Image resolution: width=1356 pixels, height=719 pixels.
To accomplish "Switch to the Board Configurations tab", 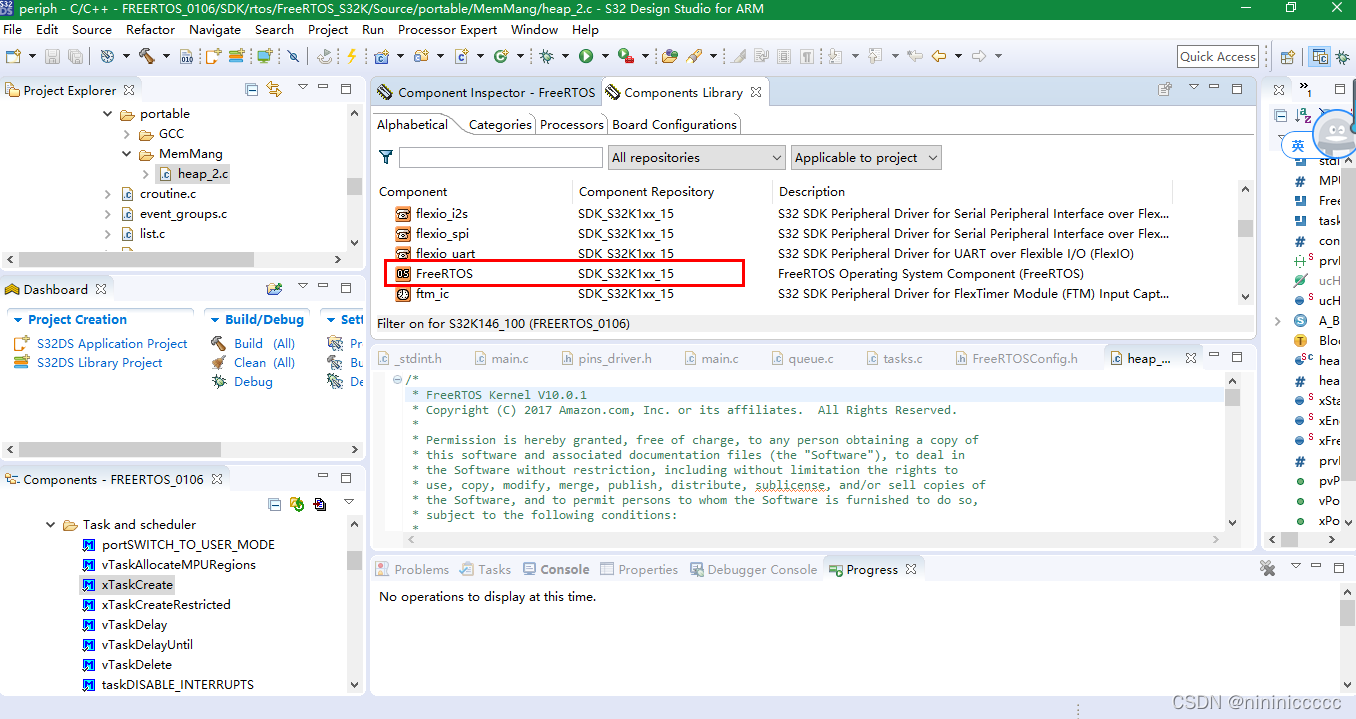I will coord(675,125).
